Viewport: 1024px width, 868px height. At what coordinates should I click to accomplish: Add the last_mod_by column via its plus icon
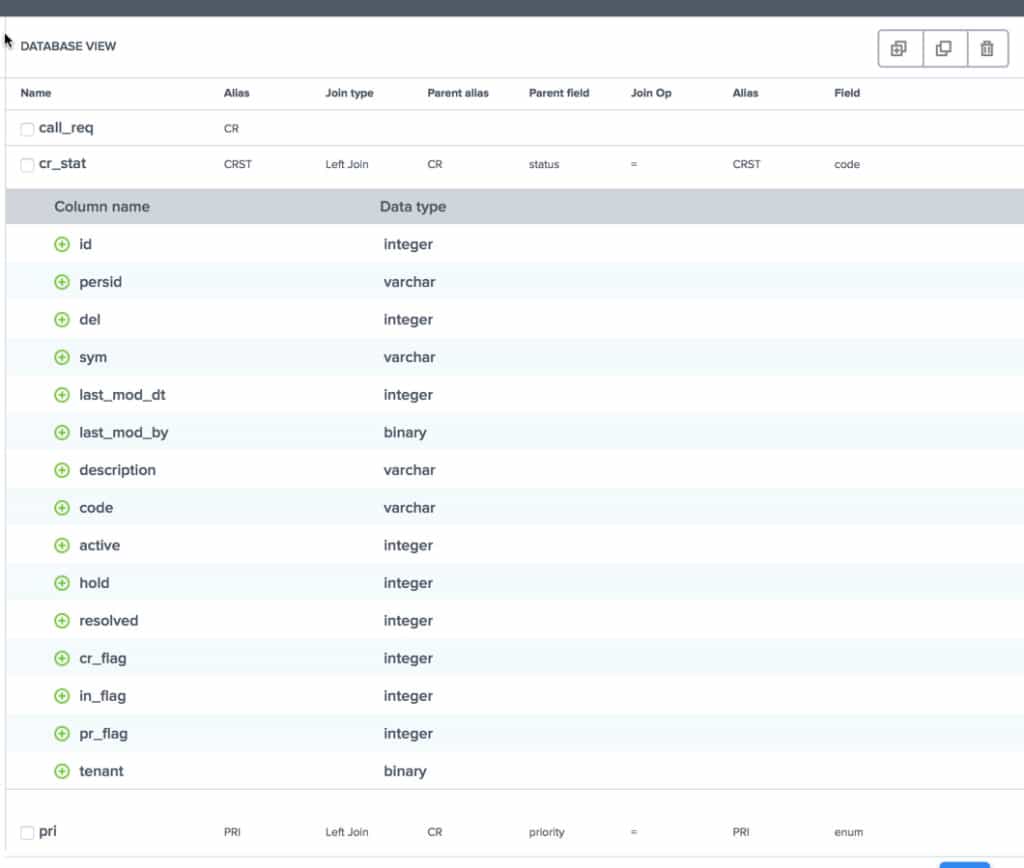[61, 432]
